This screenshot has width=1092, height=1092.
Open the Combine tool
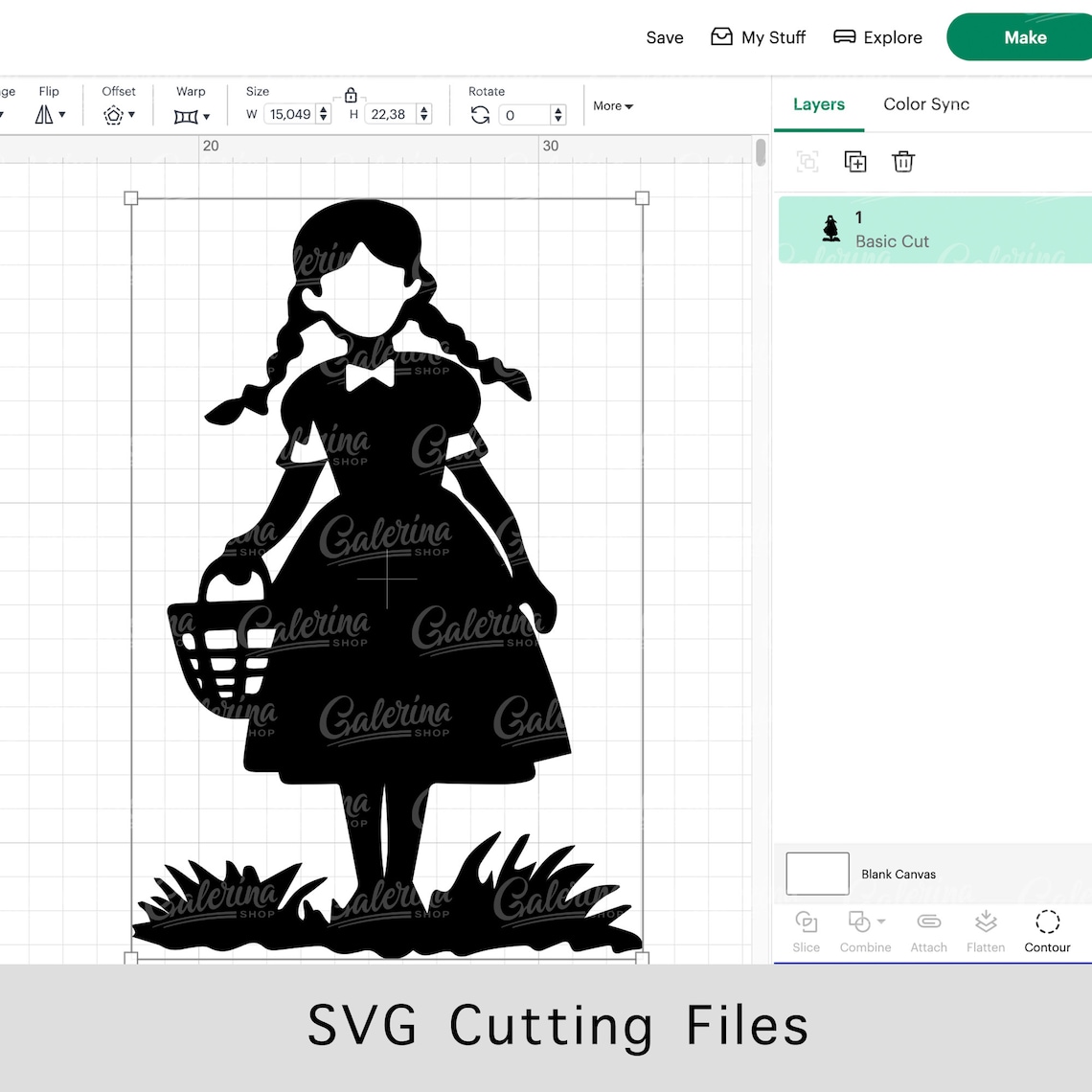863,931
